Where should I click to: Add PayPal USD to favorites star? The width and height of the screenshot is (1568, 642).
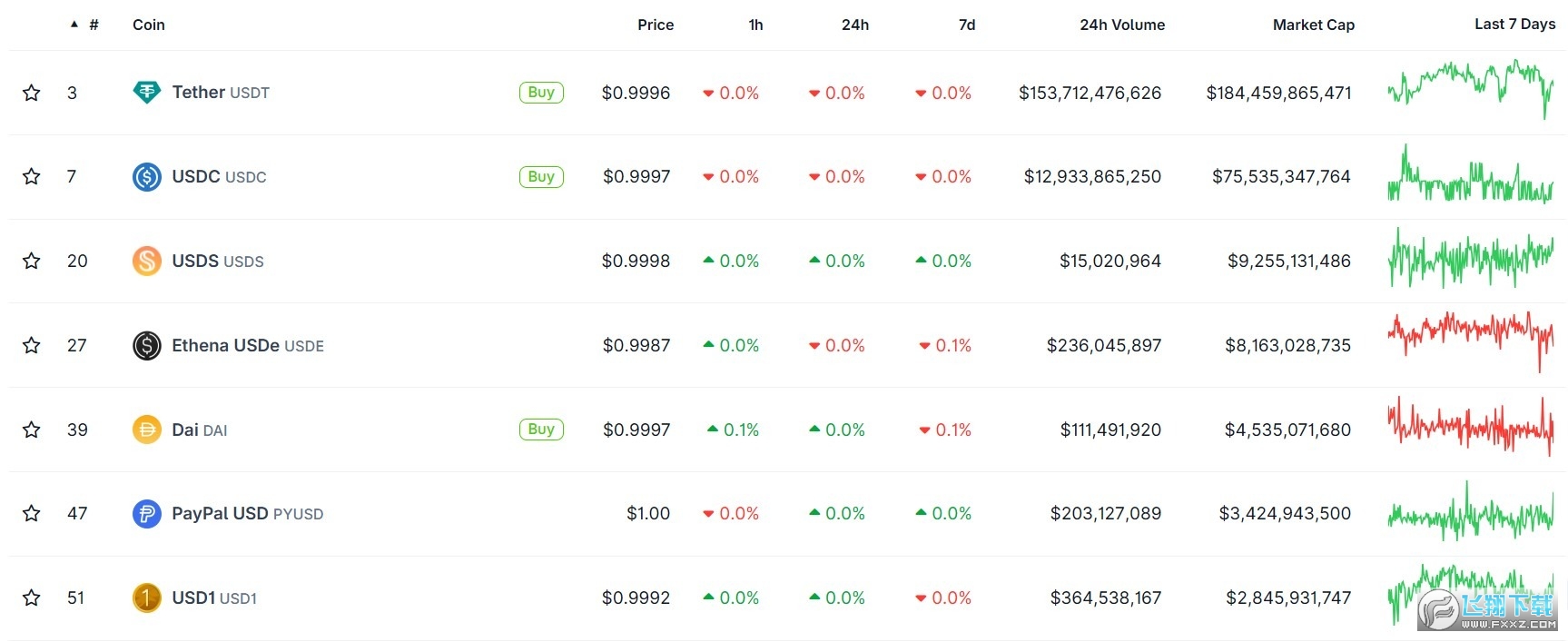coord(32,514)
